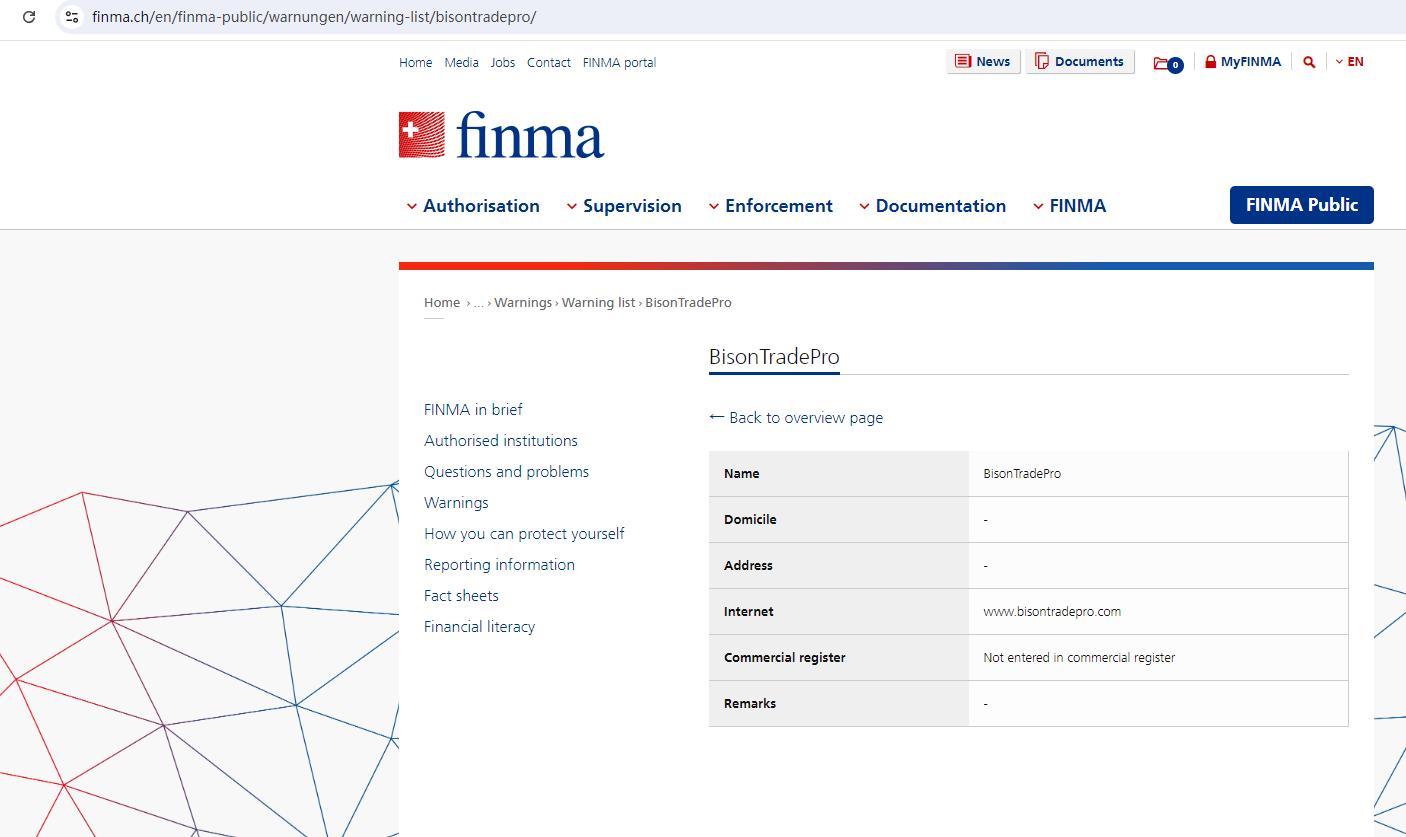This screenshot has width=1406, height=837.
Task: Open the Documentation navigation menu
Action: tap(932, 206)
